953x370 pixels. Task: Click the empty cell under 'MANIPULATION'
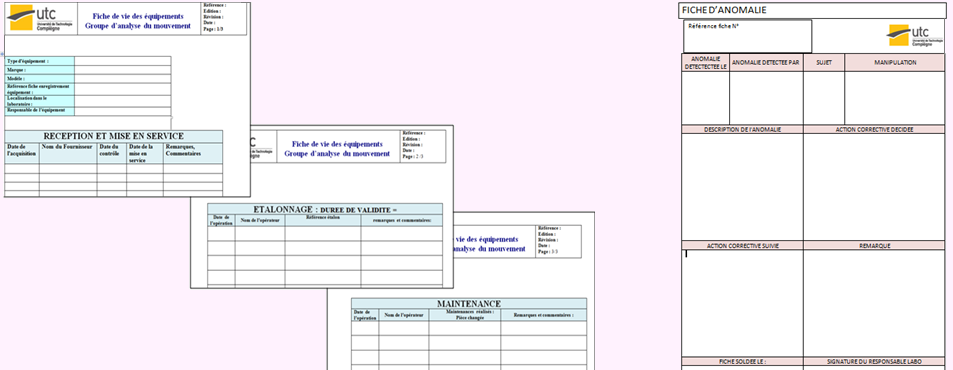(x=895, y=98)
